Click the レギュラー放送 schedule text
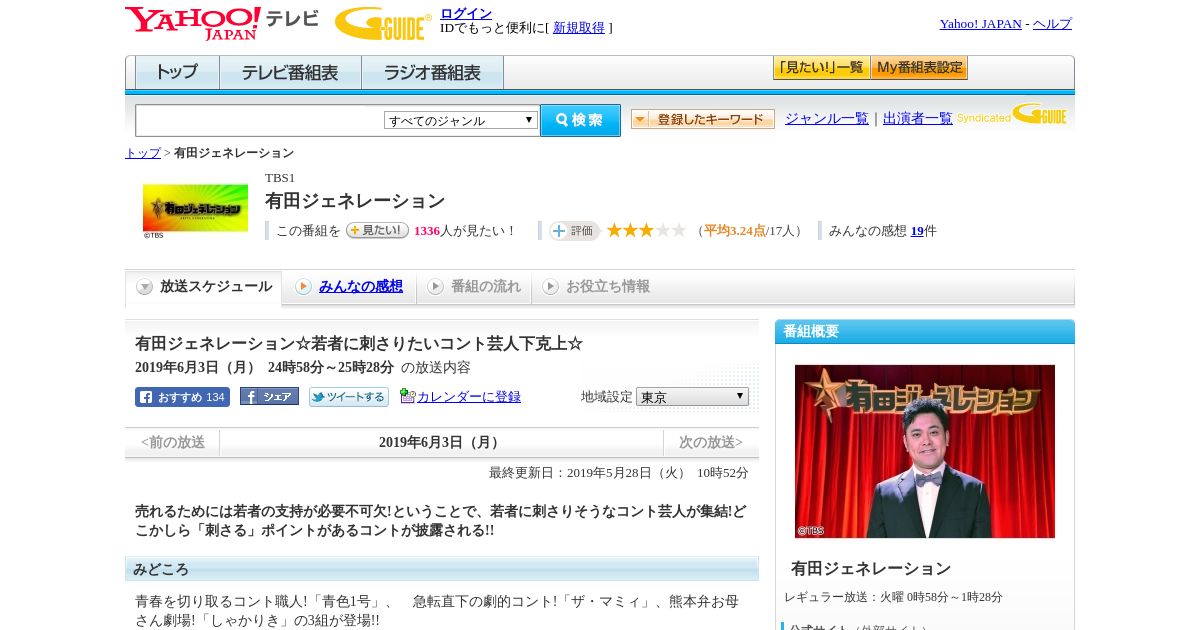 (x=893, y=597)
